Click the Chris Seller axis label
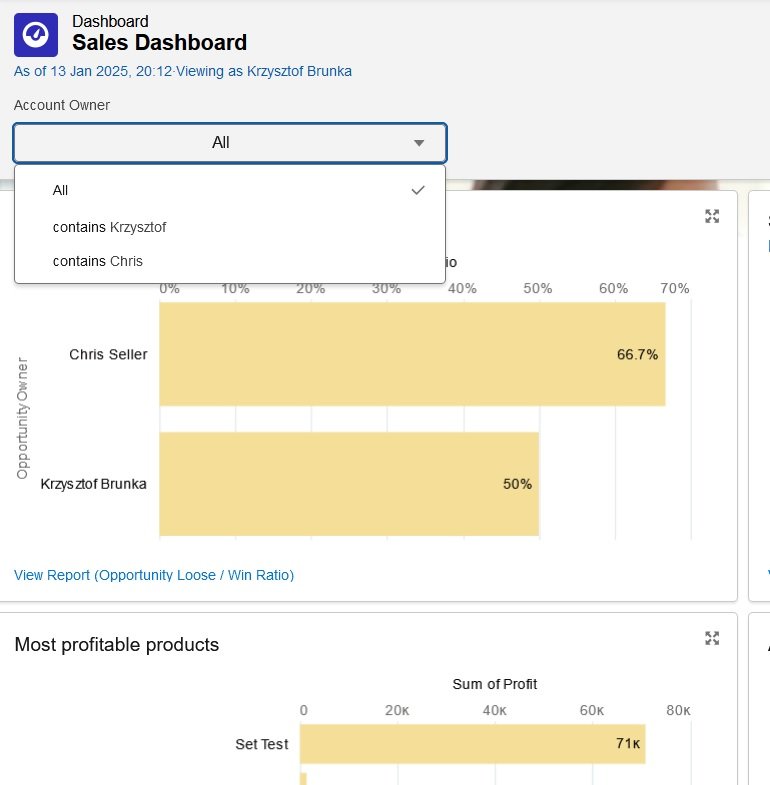 108,354
